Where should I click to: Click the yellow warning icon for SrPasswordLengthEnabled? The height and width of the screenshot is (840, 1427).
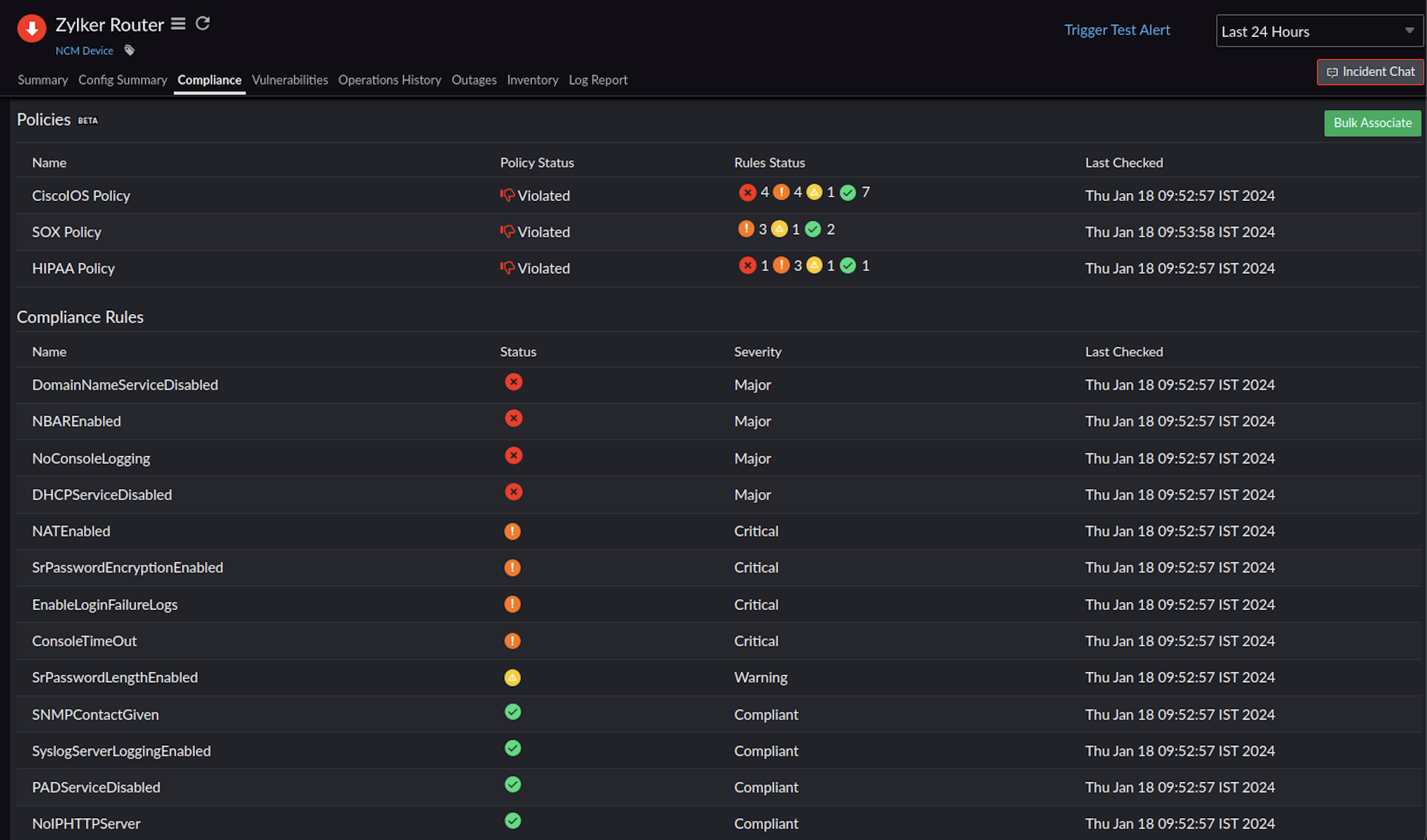(x=512, y=678)
